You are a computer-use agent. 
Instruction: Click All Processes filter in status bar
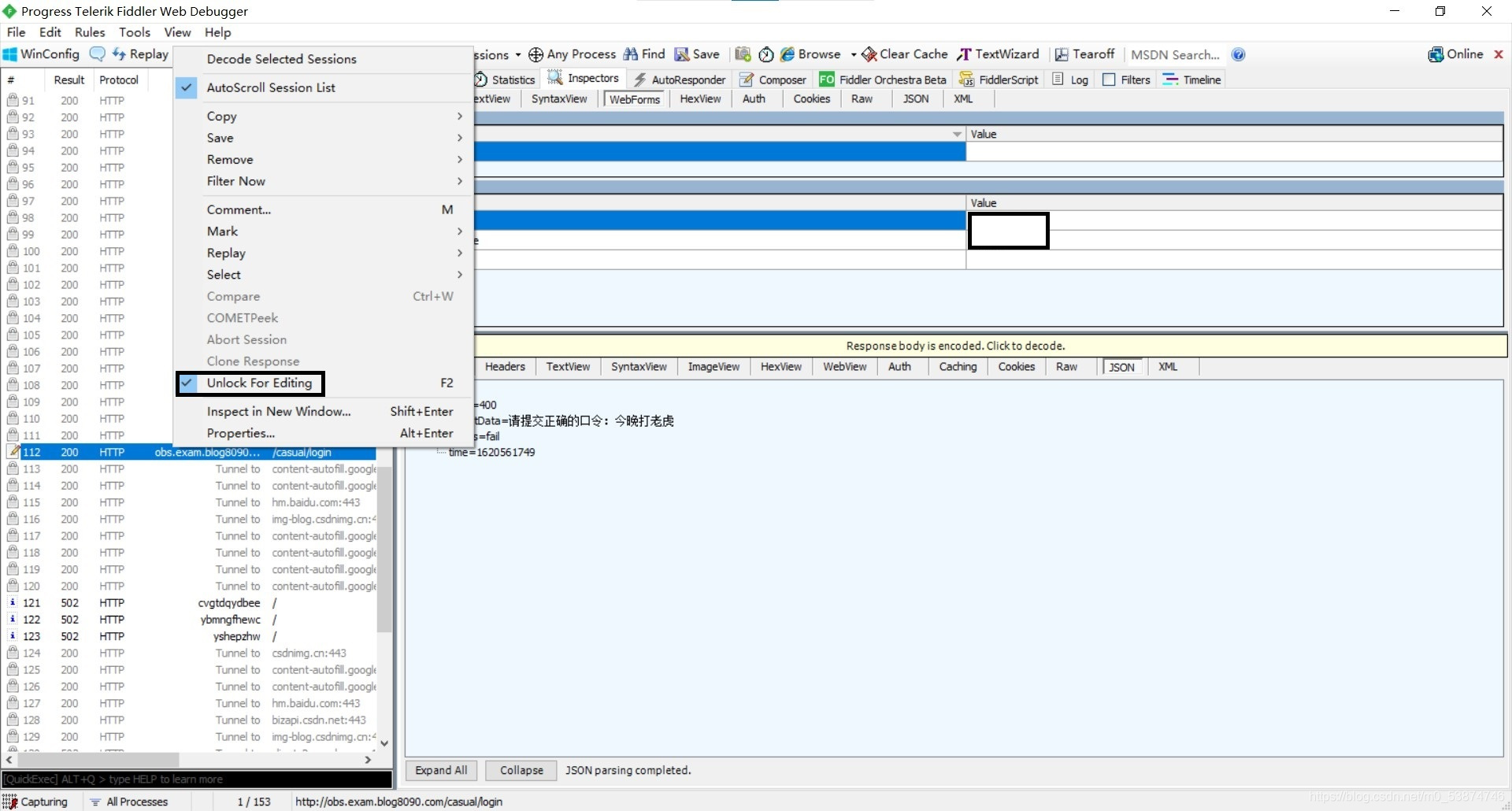point(129,802)
